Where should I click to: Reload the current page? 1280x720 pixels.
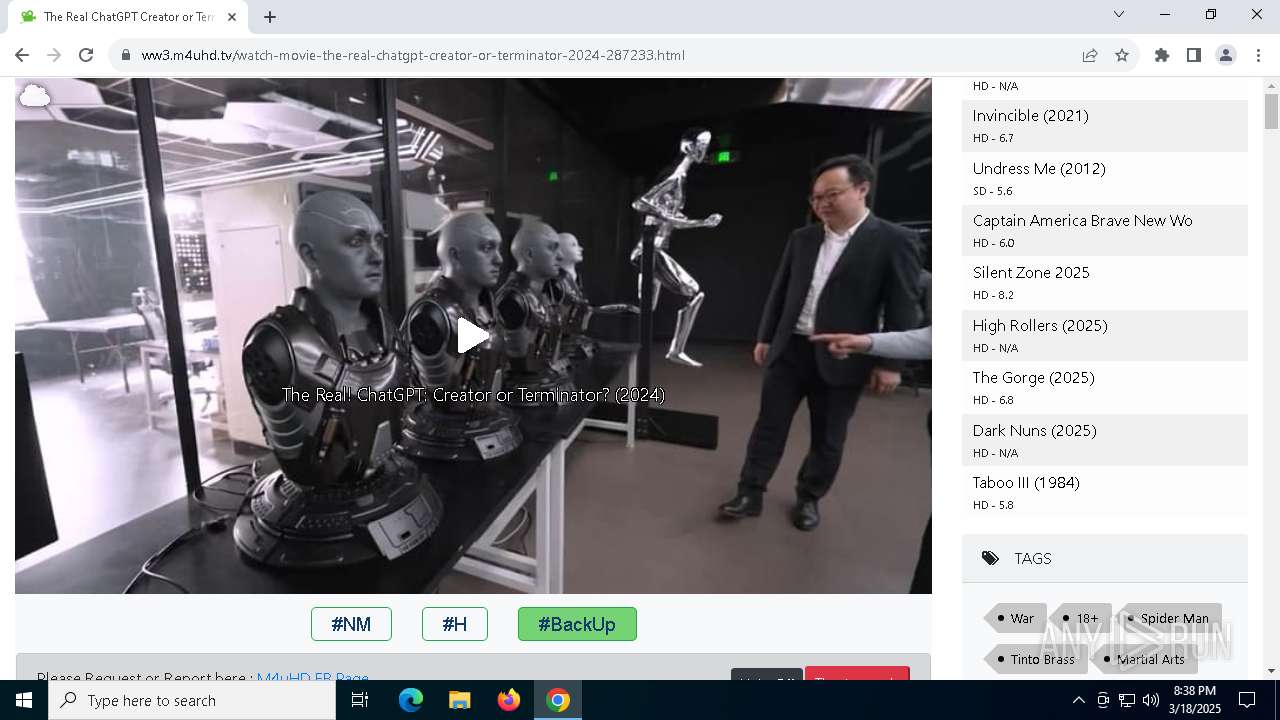[x=86, y=55]
